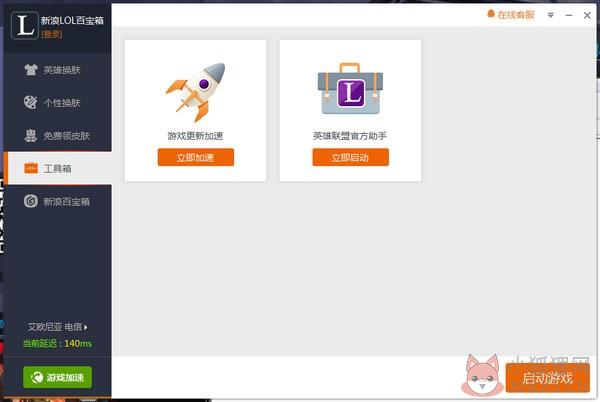The image size is (600, 402).
Task: Click the 游戏更新加速 label
Action: pyautogui.click(x=196, y=136)
